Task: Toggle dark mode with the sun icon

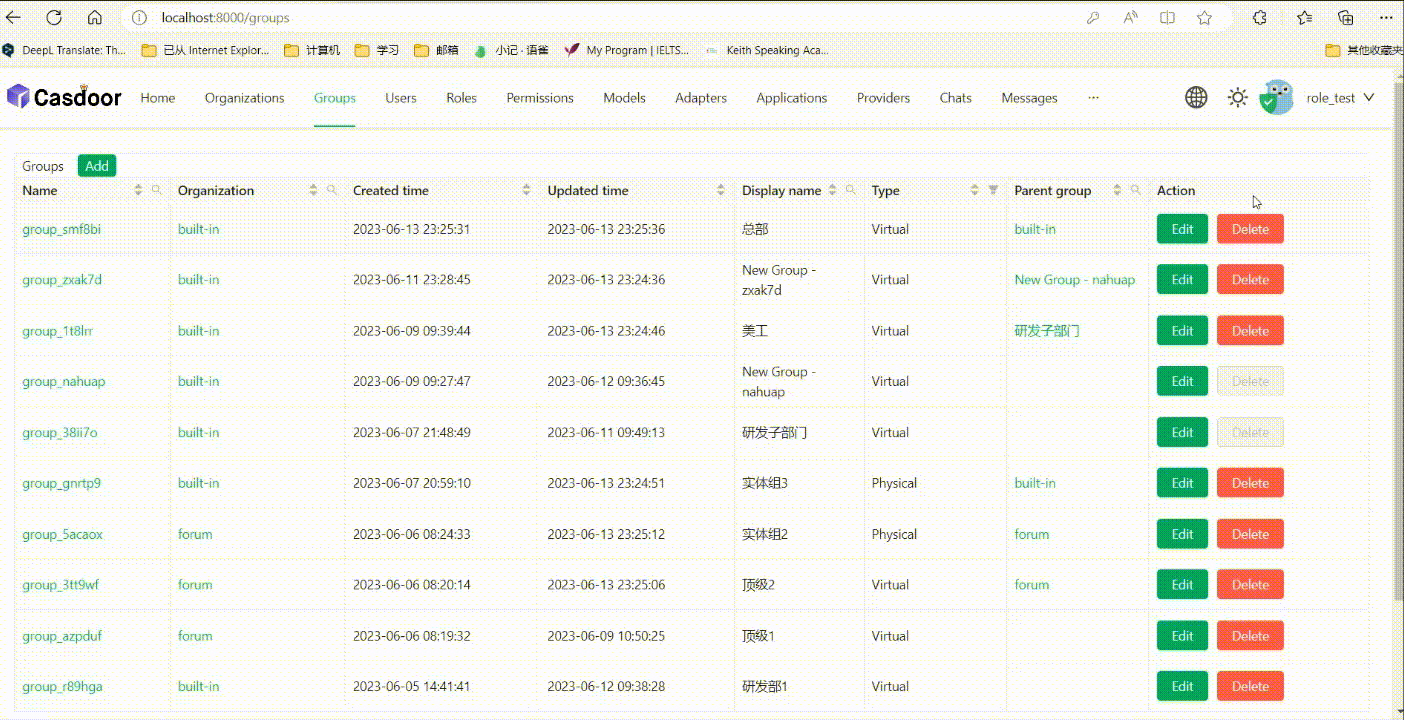Action: pos(1237,97)
